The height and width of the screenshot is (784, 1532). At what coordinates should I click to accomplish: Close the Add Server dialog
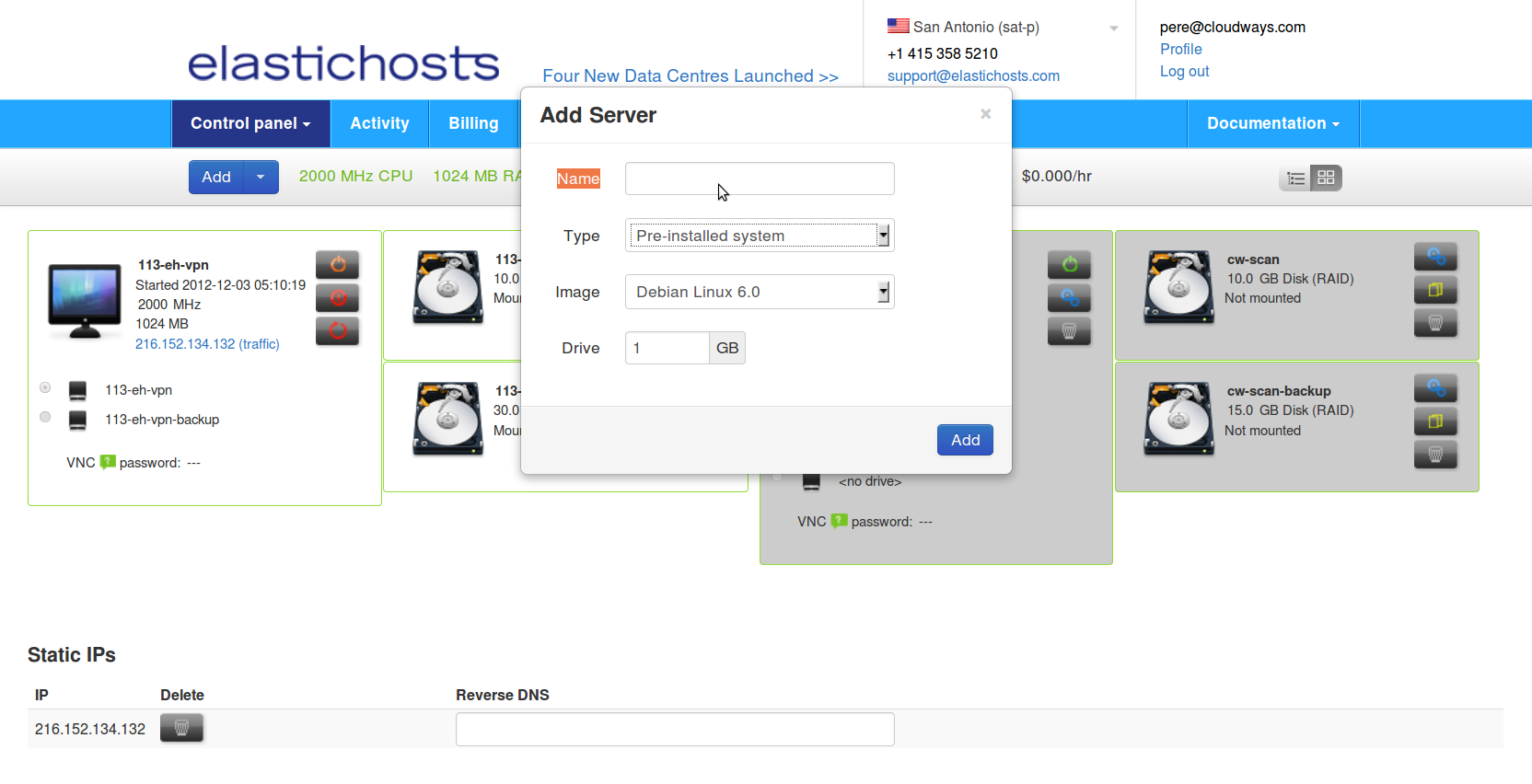985,114
